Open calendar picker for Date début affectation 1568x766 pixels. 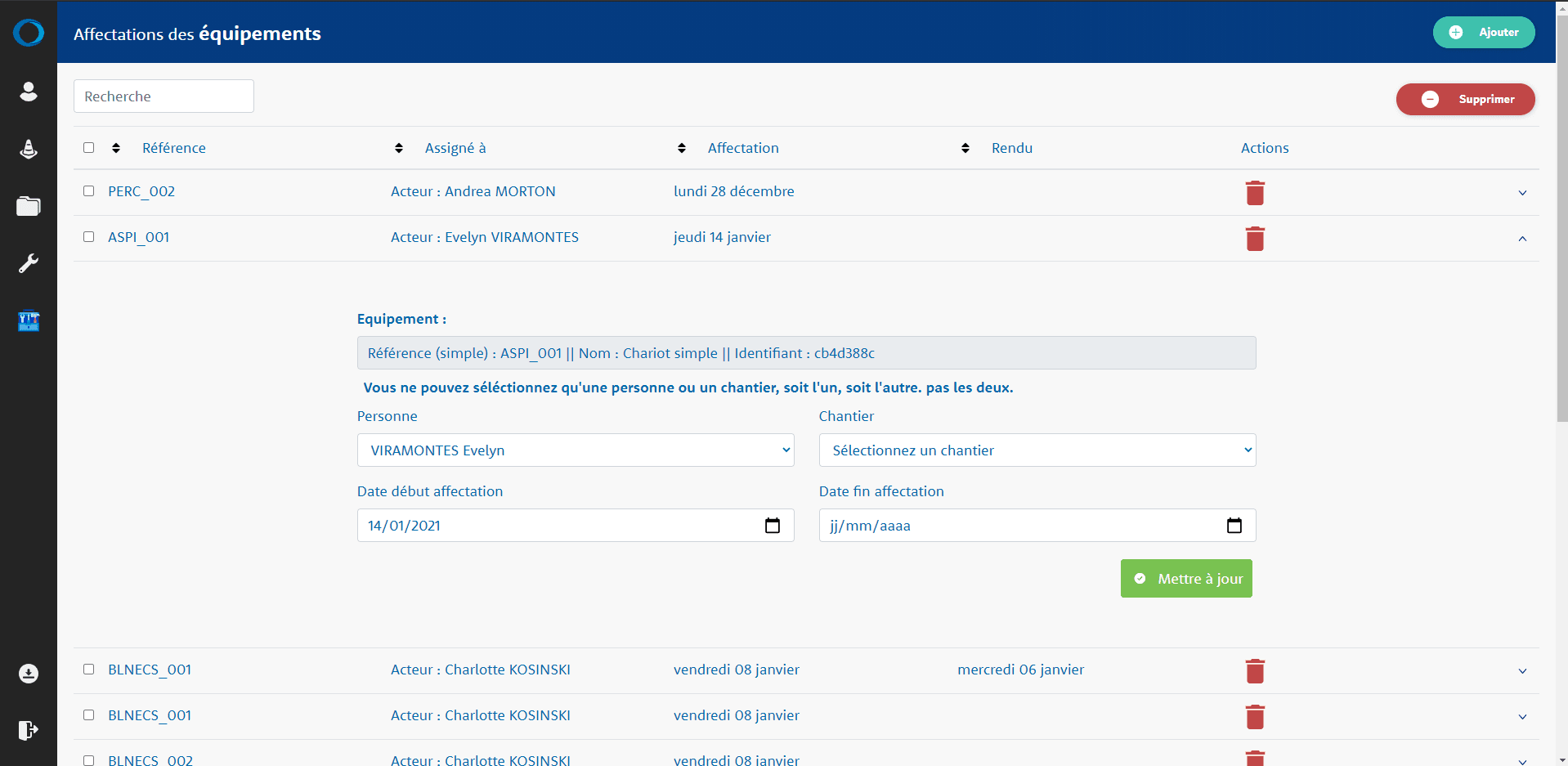pos(773,526)
